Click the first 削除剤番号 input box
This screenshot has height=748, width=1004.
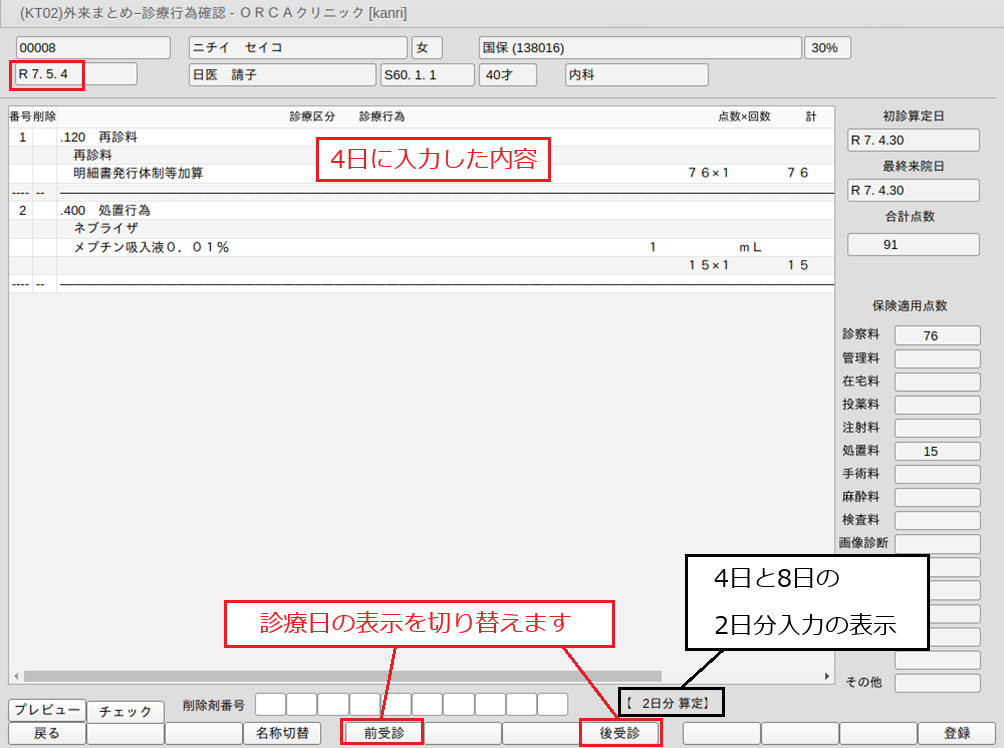coord(271,705)
